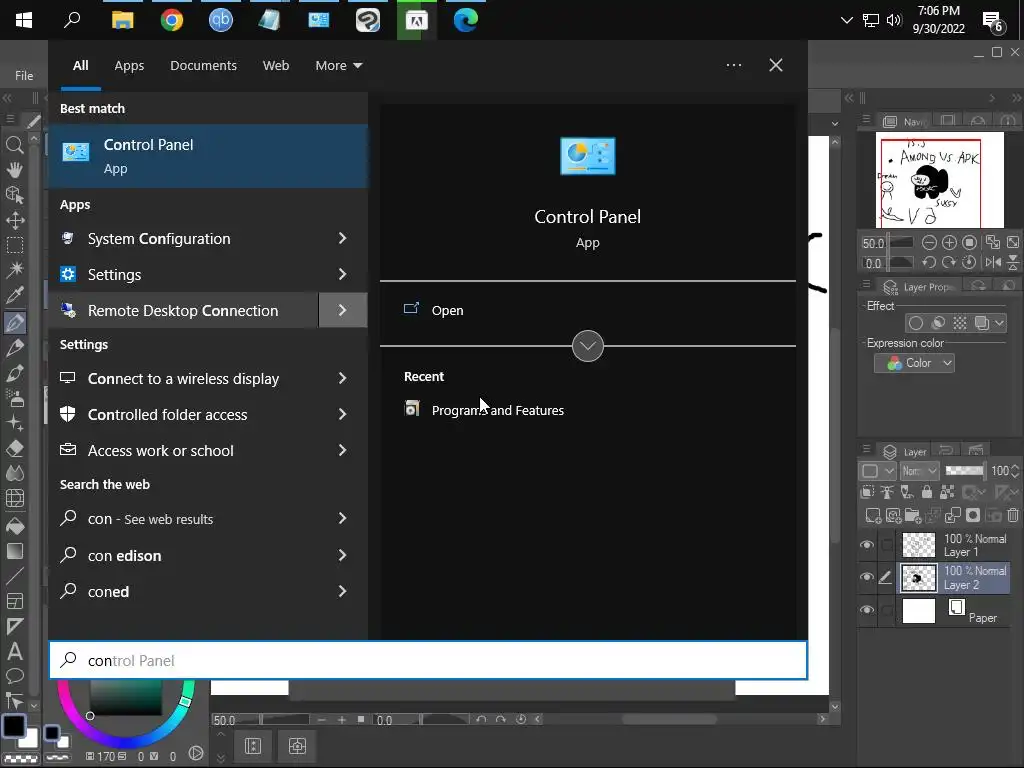The height and width of the screenshot is (768, 1024).
Task: Hide Layer 2 with eye icon
Action: (x=867, y=577)
